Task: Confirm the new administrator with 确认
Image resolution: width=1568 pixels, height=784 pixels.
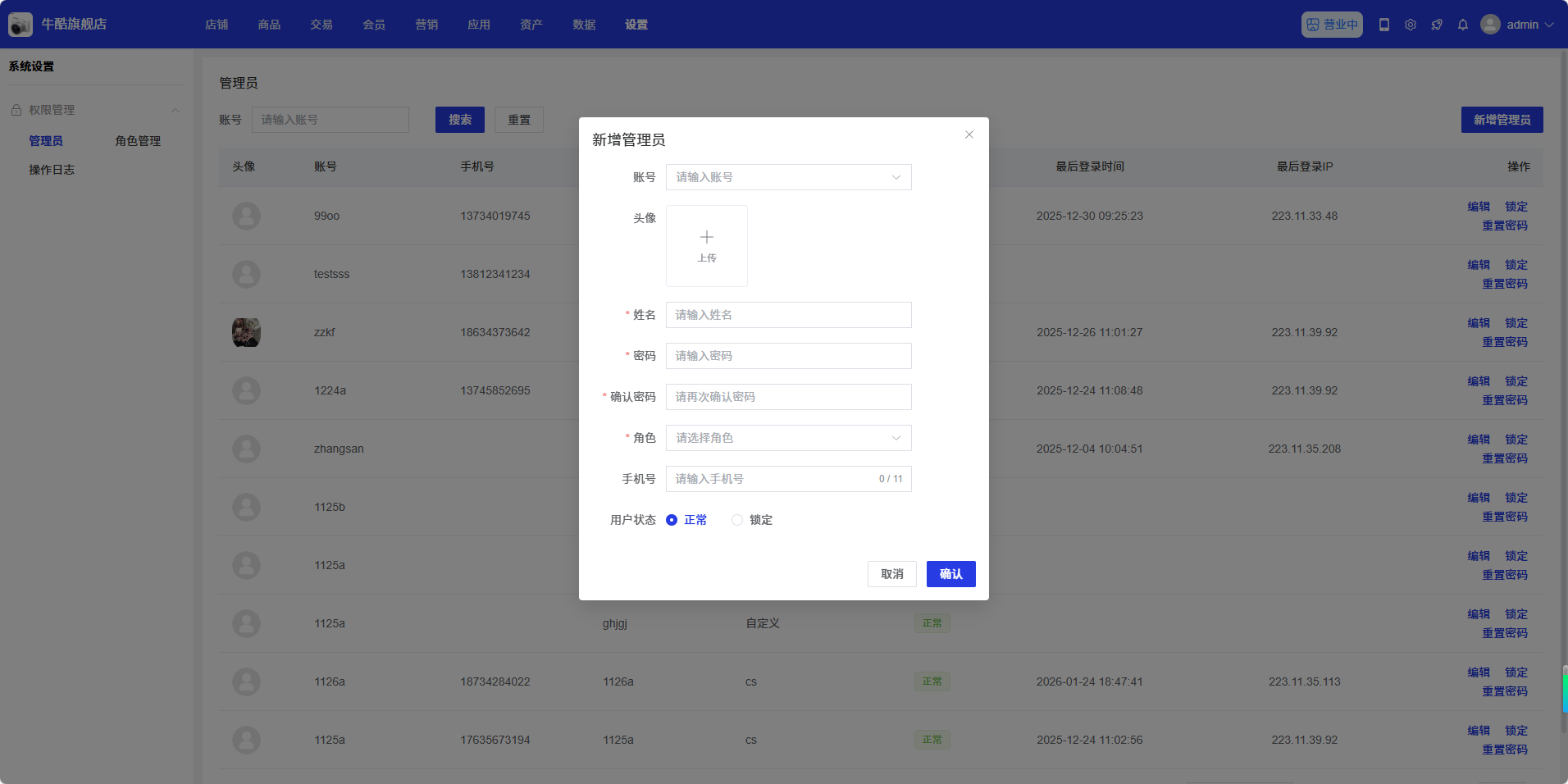Action: click(x=951, y=574)
